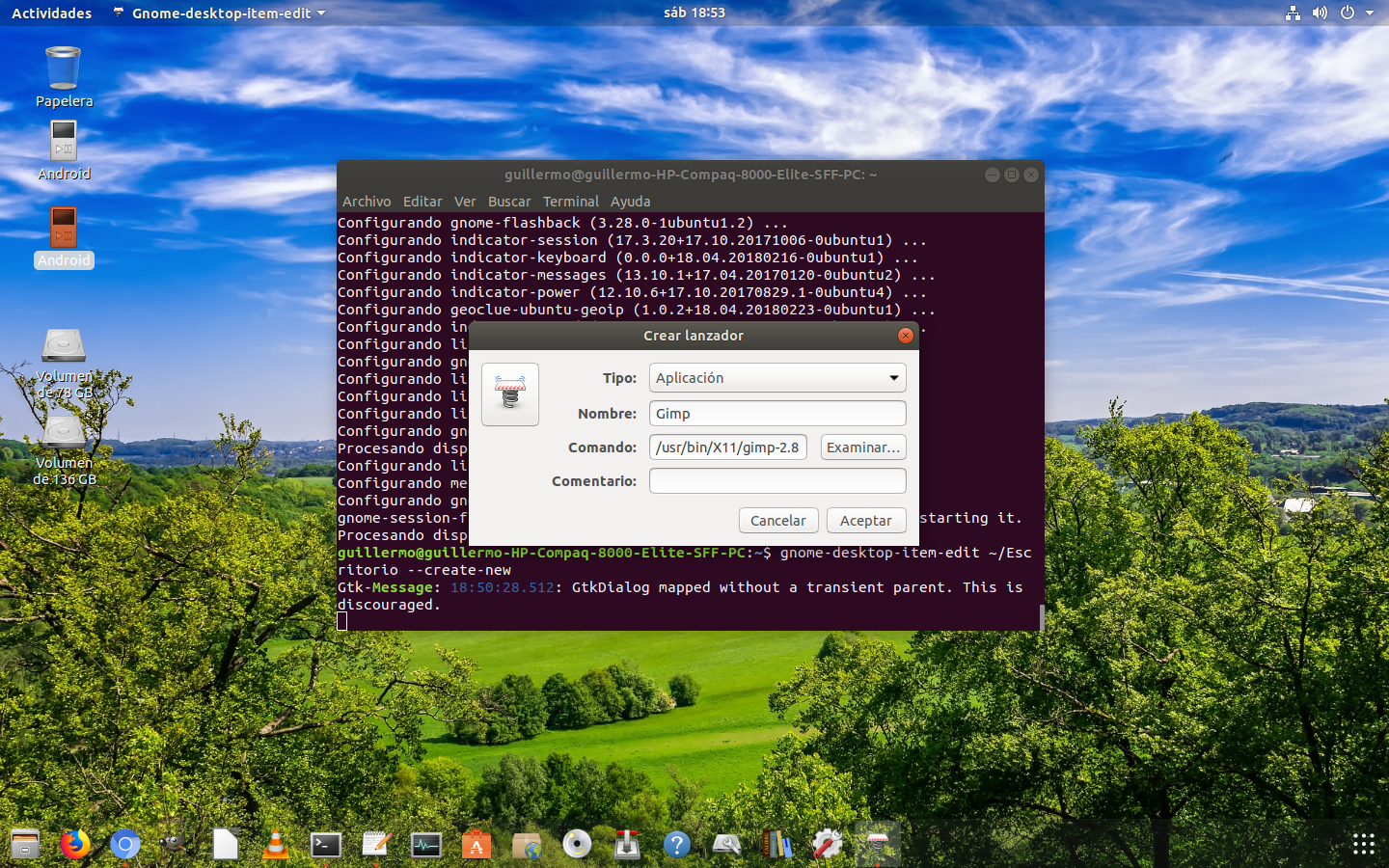The width and height of the screenshot is (1389, 868).
Task: Click the Aceptar button
Action: click(865, 520)
